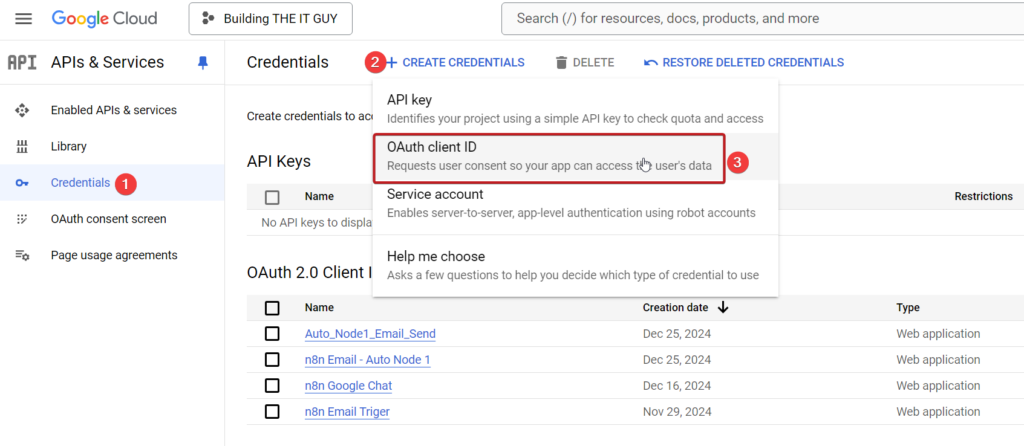Image resolution: width=1024 pixels, height=446 pixels.
Task: Click the Create Credentials button
Action: pyautogui.click(x=455, y=63)
